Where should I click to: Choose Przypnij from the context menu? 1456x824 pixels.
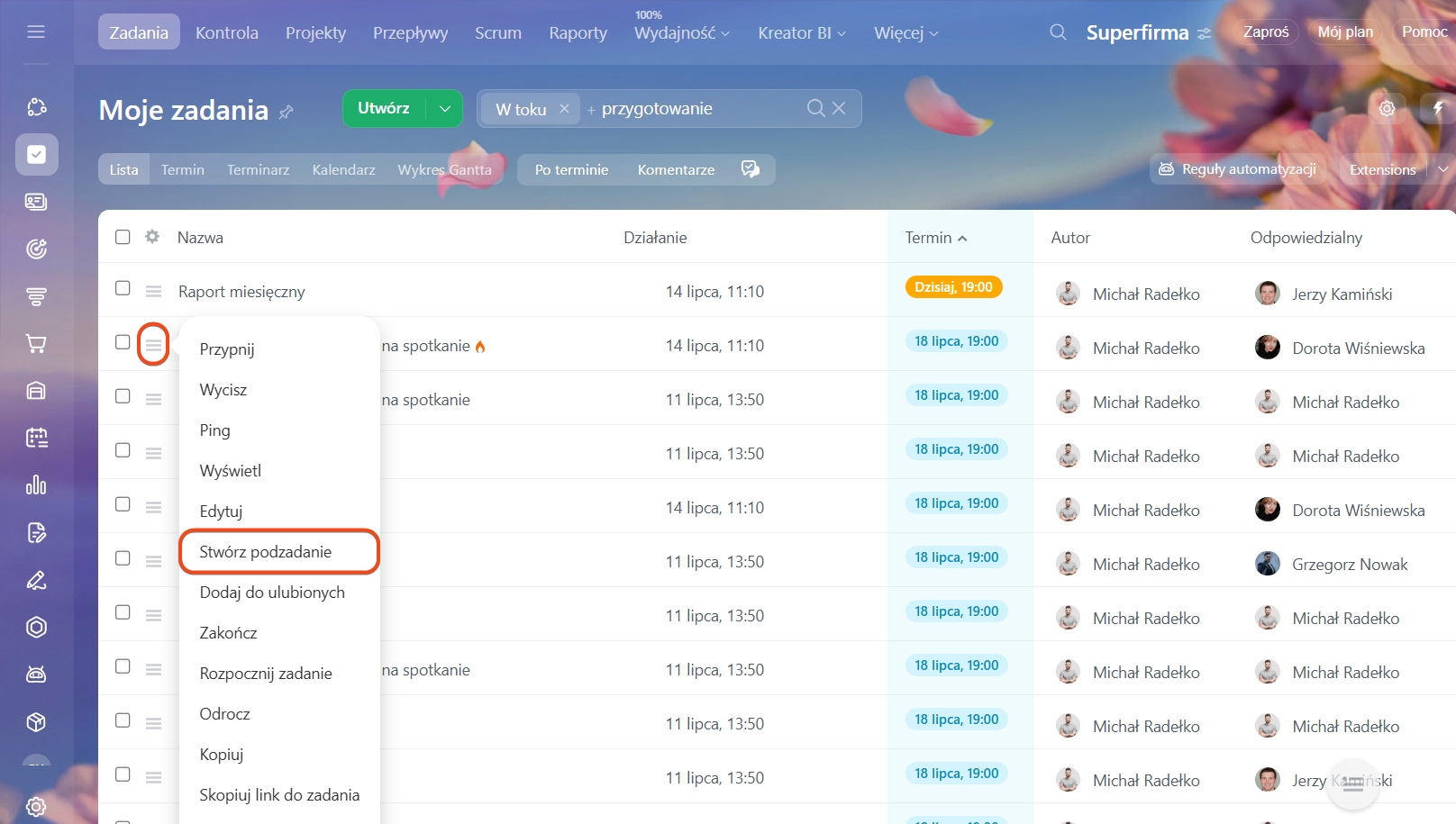click(x=227, y=349)
